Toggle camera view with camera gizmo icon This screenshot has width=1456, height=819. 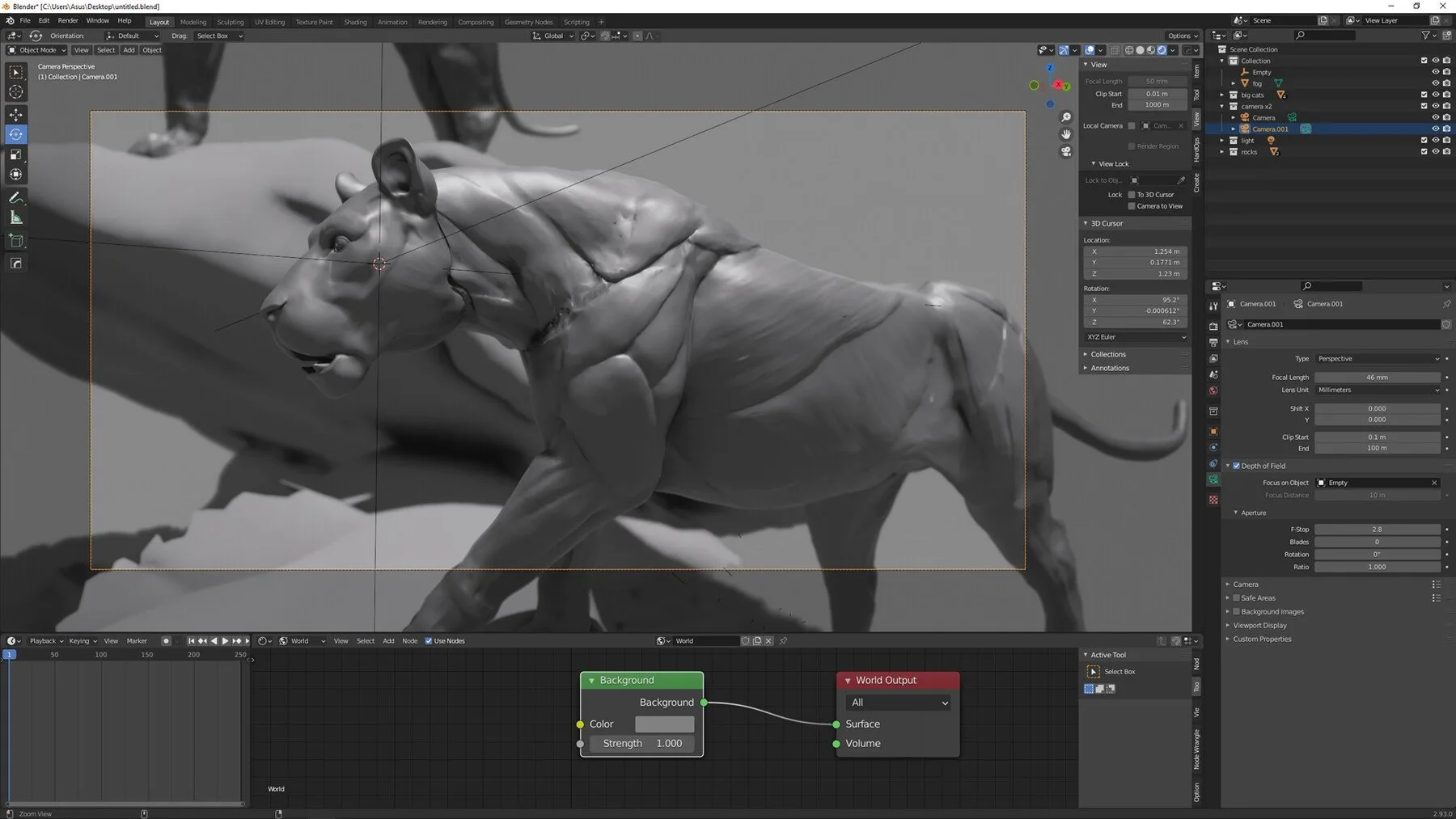pos(1066,151)
